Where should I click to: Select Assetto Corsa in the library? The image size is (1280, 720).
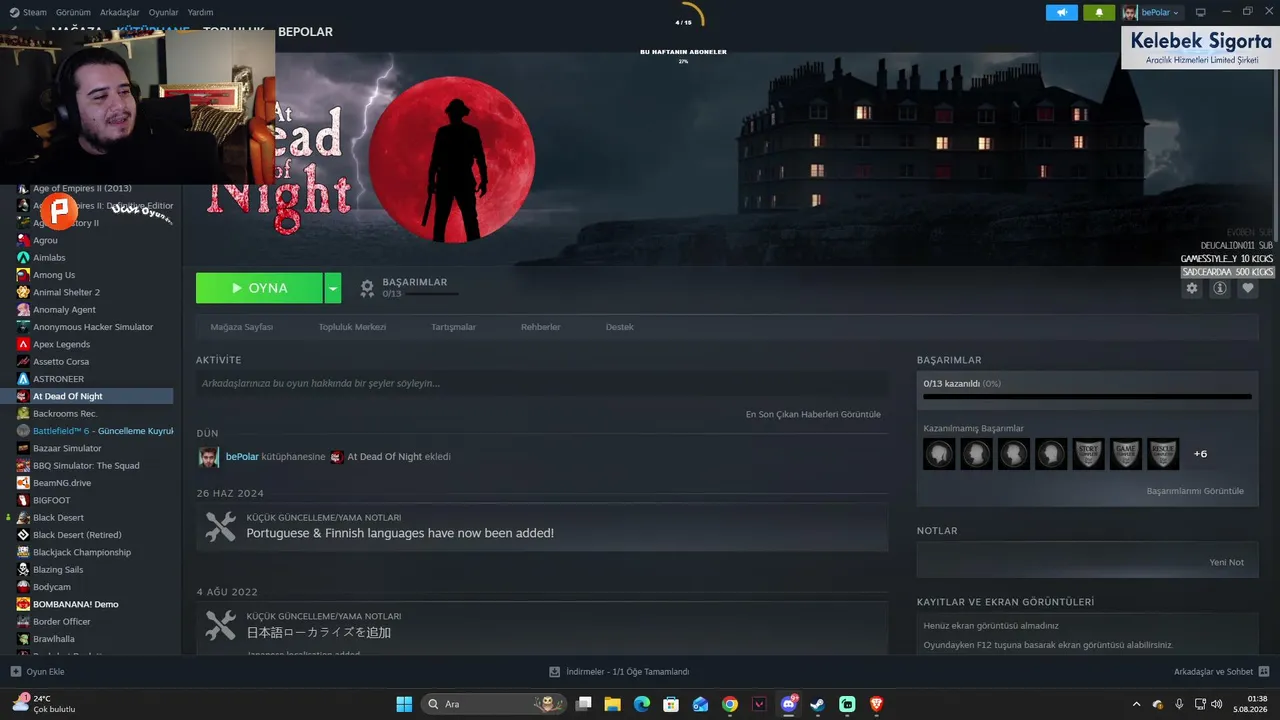pos(61,362)
